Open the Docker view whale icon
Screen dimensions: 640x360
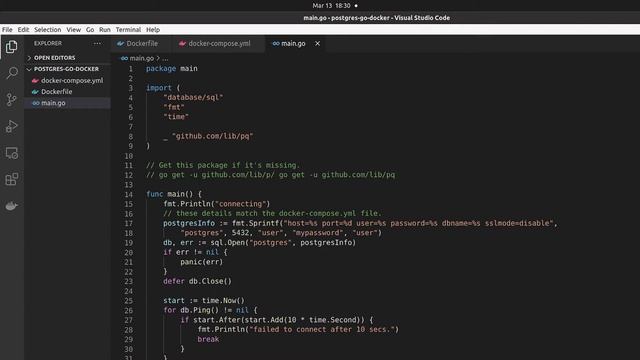tap(11, 206)
